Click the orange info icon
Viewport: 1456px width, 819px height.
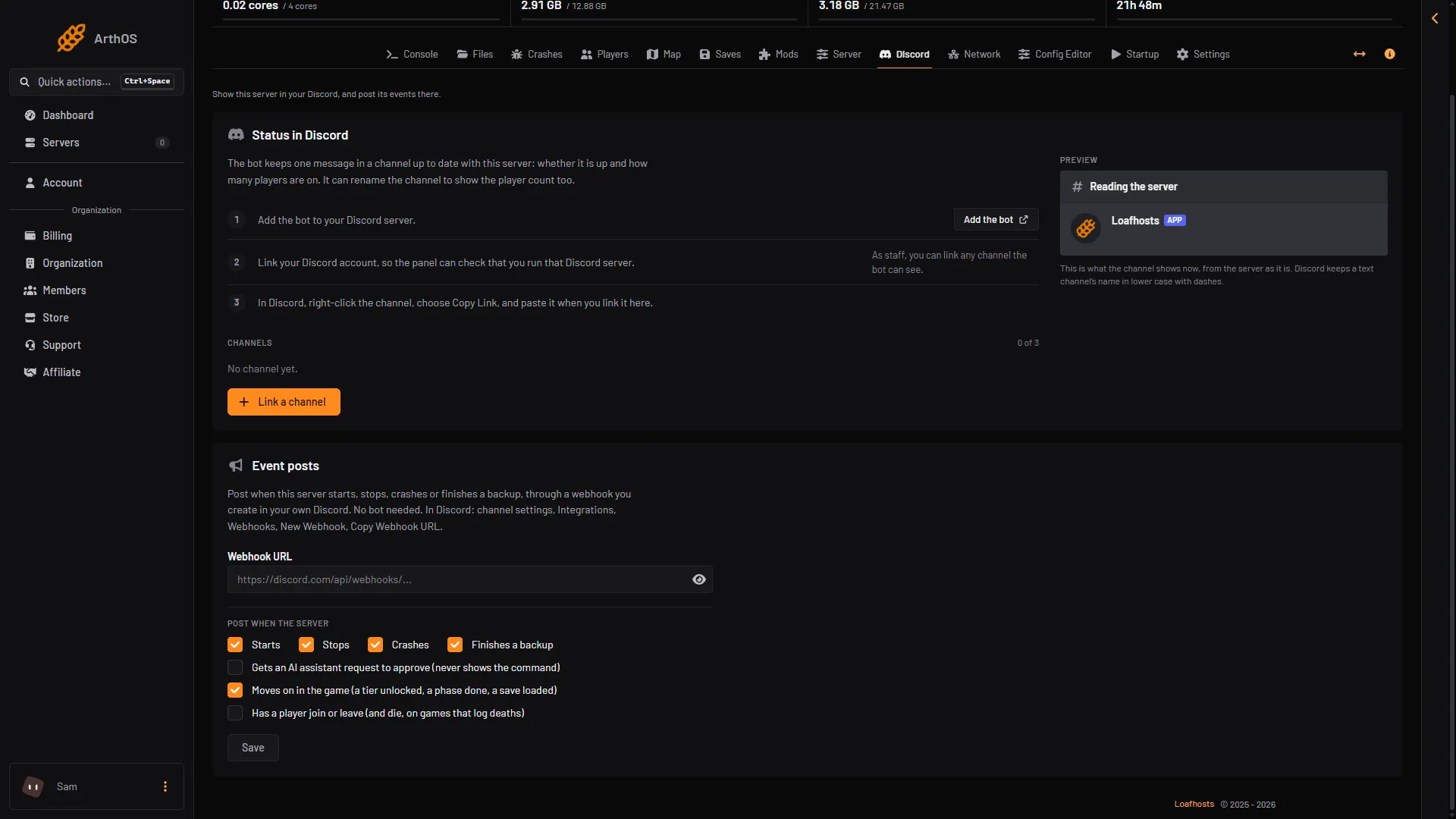(x=1390, y=54)
